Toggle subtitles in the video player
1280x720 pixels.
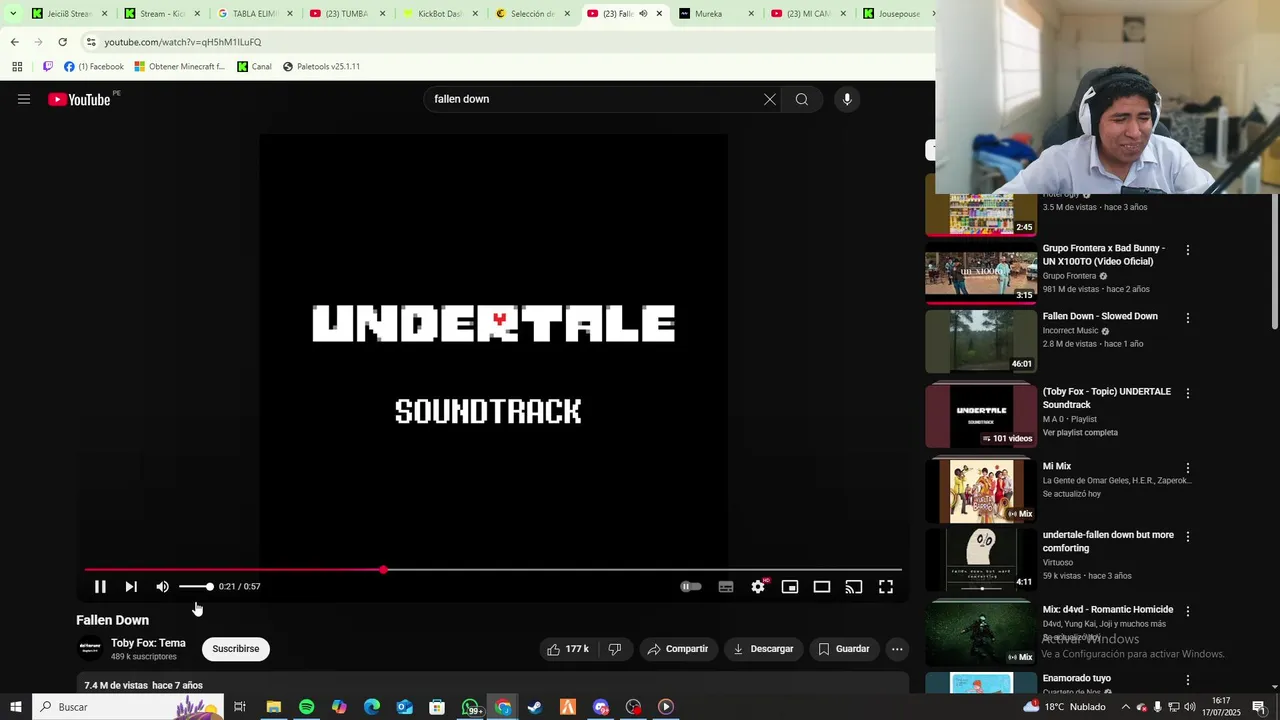[726, 587]
